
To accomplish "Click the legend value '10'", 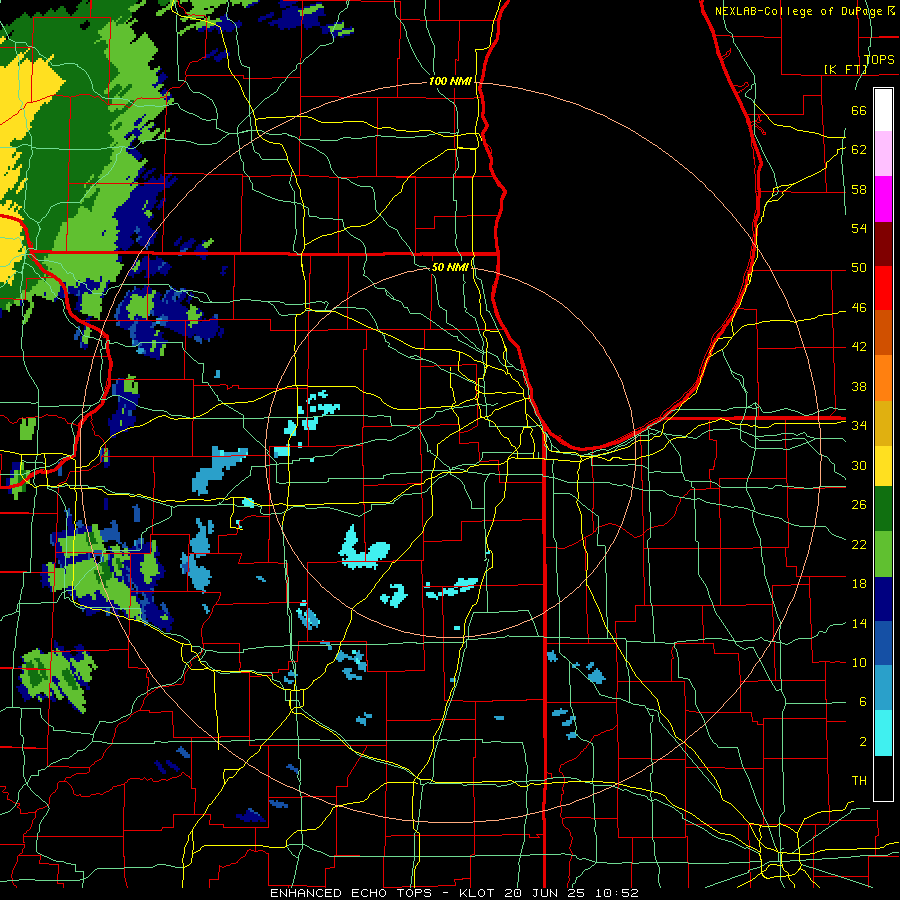I will coord(859,662).
